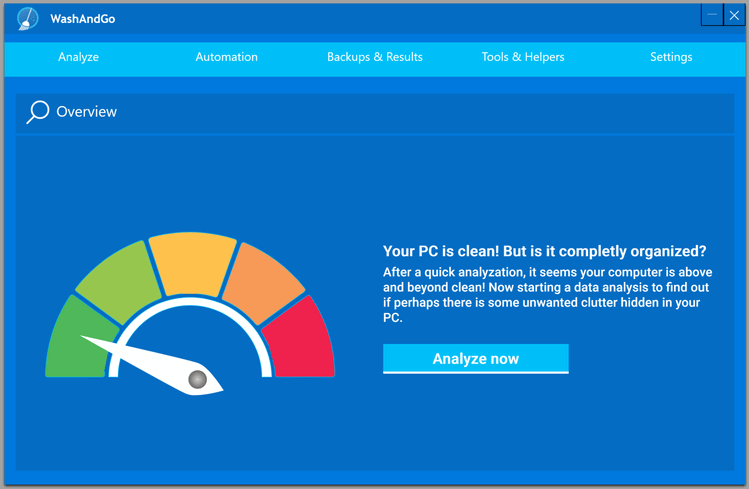Screen dimensions: 749x489
Task: Start scan with Analyze now button
Action: tap(476, 359)
